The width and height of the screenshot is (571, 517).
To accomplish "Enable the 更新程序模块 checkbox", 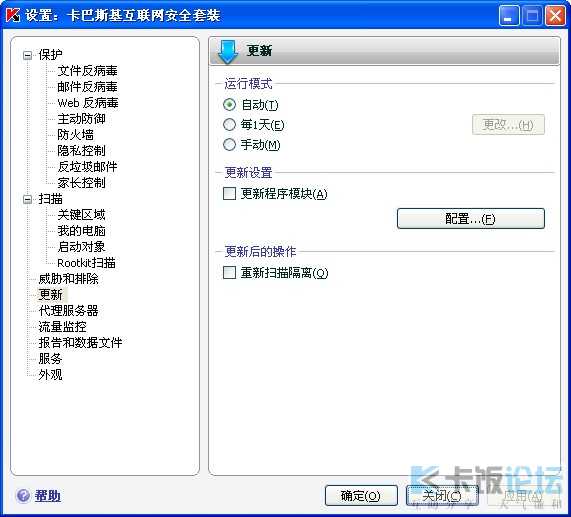I will (229, 194).
